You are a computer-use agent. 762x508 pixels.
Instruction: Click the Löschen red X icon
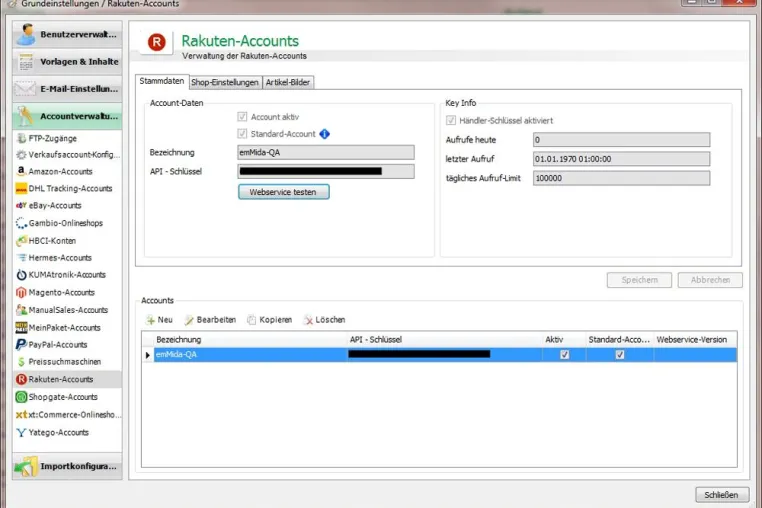point(308,320)
